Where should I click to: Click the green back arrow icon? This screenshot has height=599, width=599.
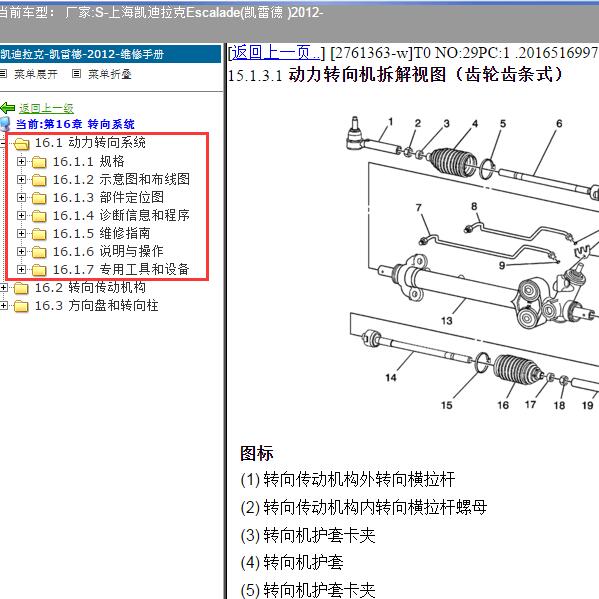8,108
